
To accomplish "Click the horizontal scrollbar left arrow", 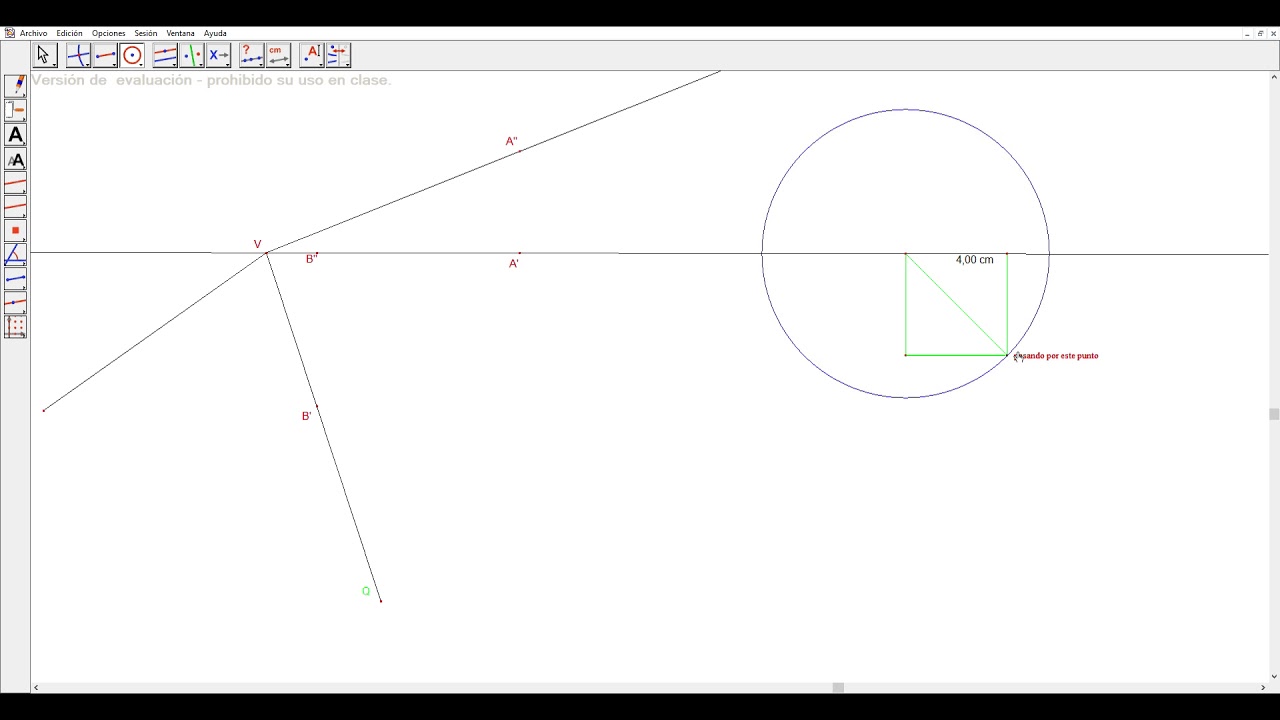I will tap(37, 687).
